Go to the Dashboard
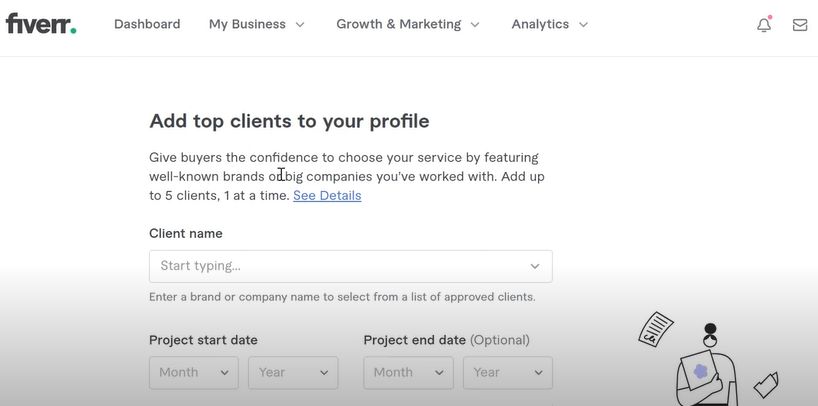The height and width of the screenshot is (406, 818). [x=147, y=24]
